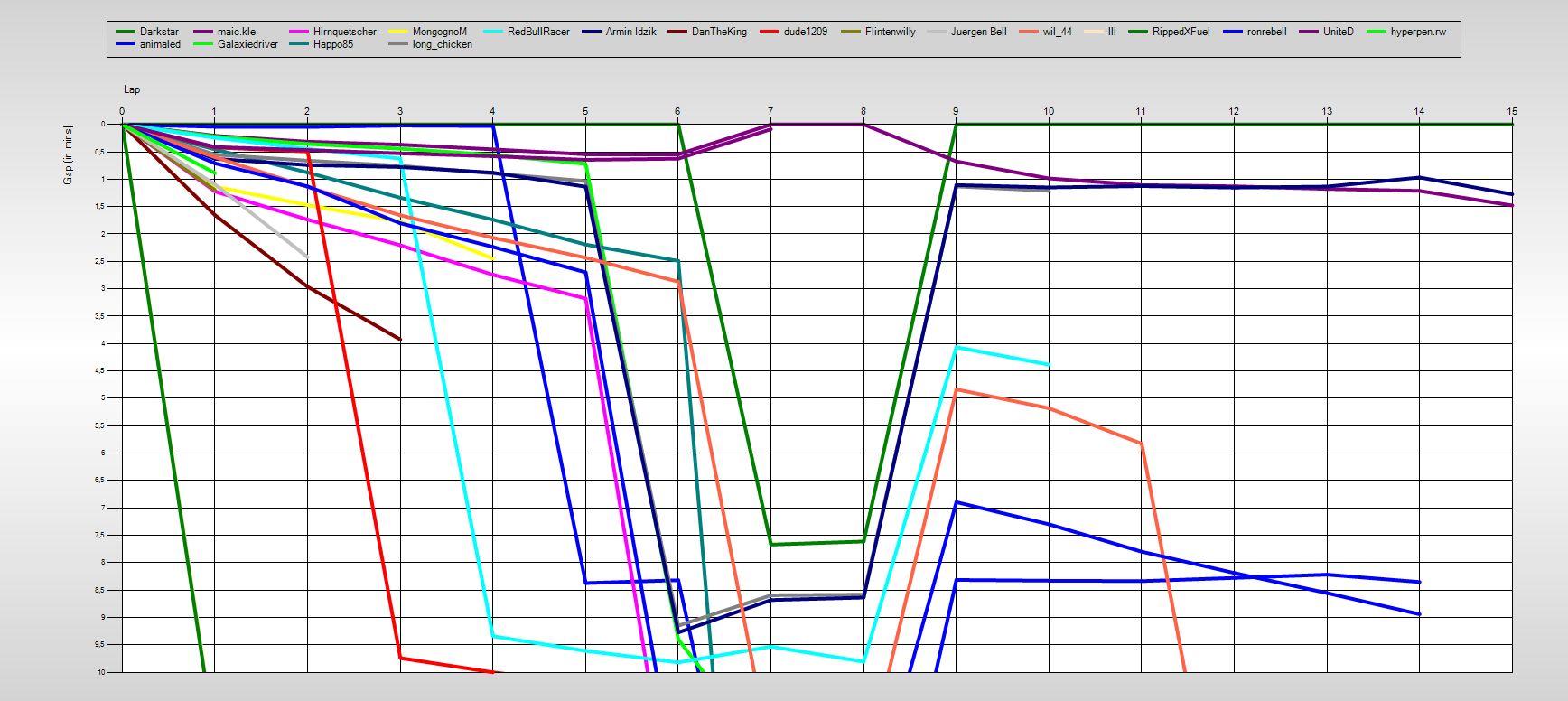Select the RedBullRacer legend label

point(538,32)
